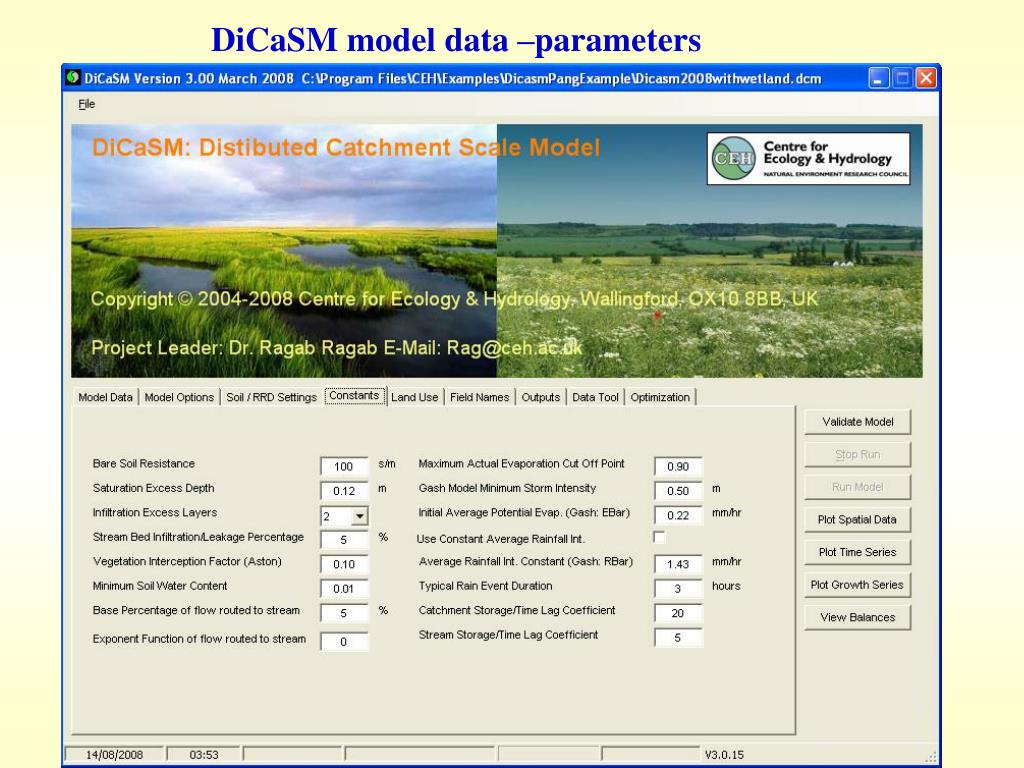
Task: Edit Catchment Storage/Time Lag Coefficient field
Action: click(x=678, y=613)
